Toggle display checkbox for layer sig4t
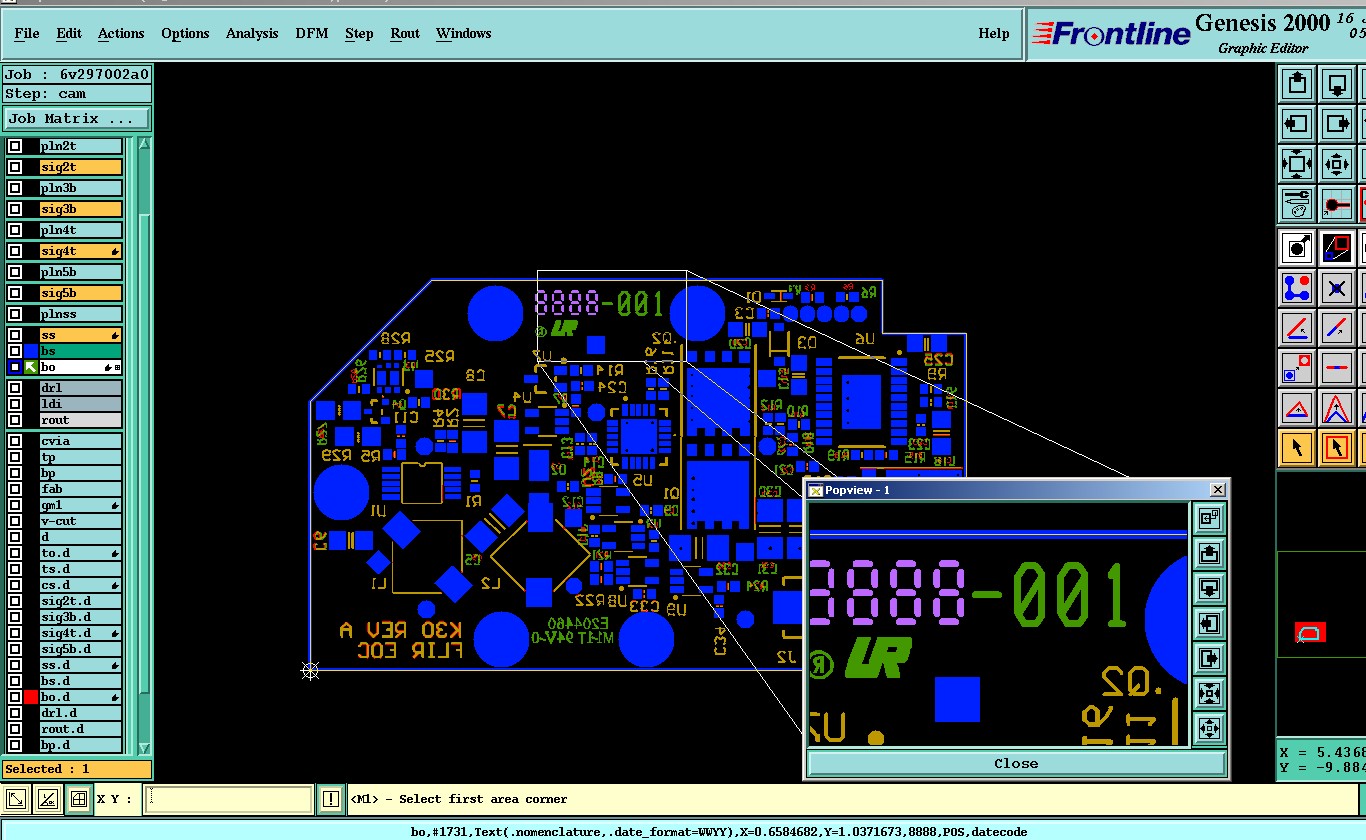The image size is (1366, 840). (15, 251)
